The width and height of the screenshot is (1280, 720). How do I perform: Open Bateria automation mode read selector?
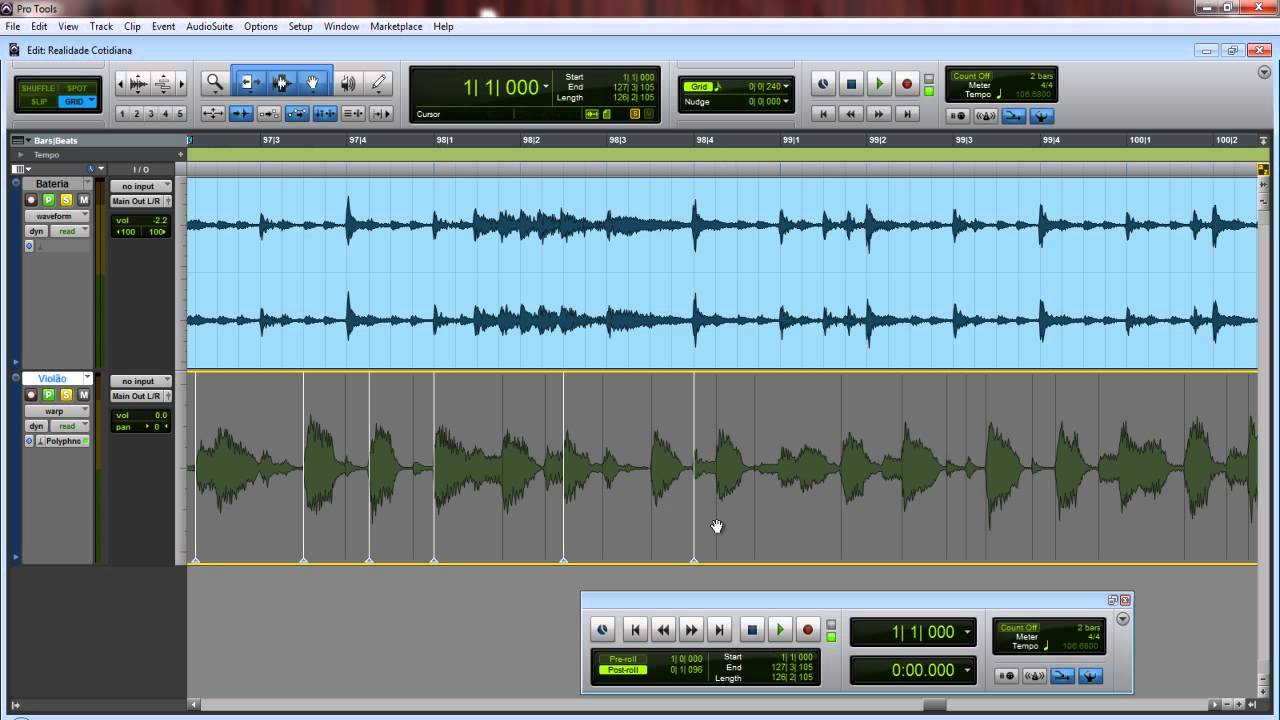69,231
